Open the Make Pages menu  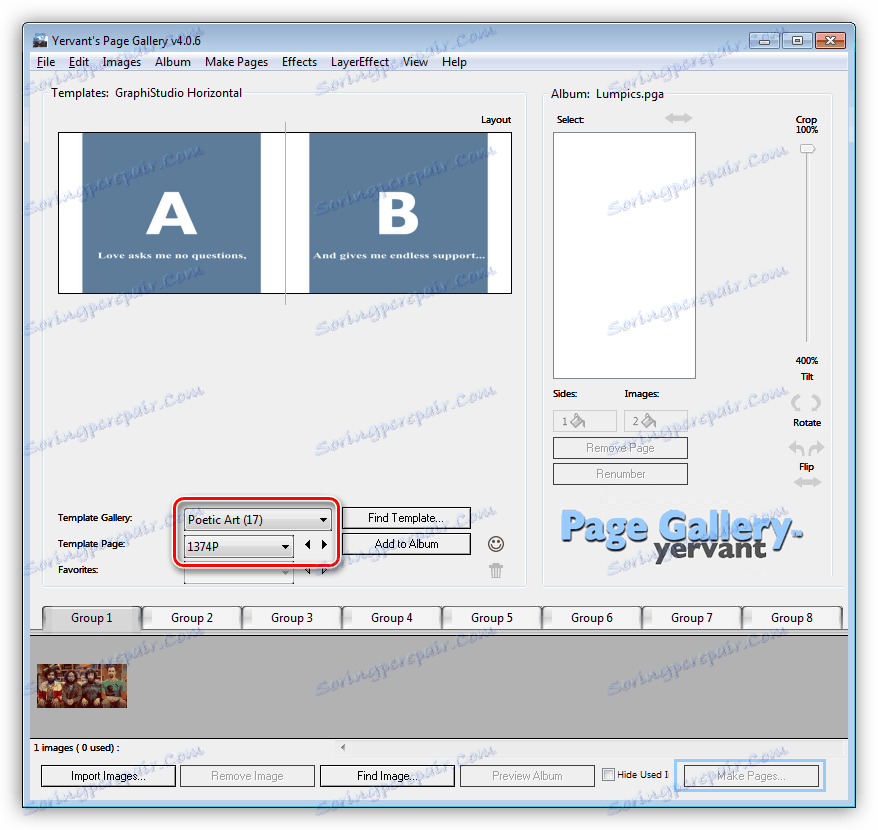(x=236, y=62)
